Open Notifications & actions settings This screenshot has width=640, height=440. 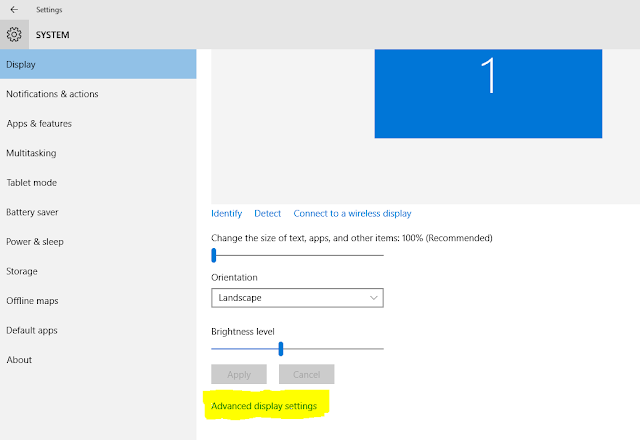point(98,94)
